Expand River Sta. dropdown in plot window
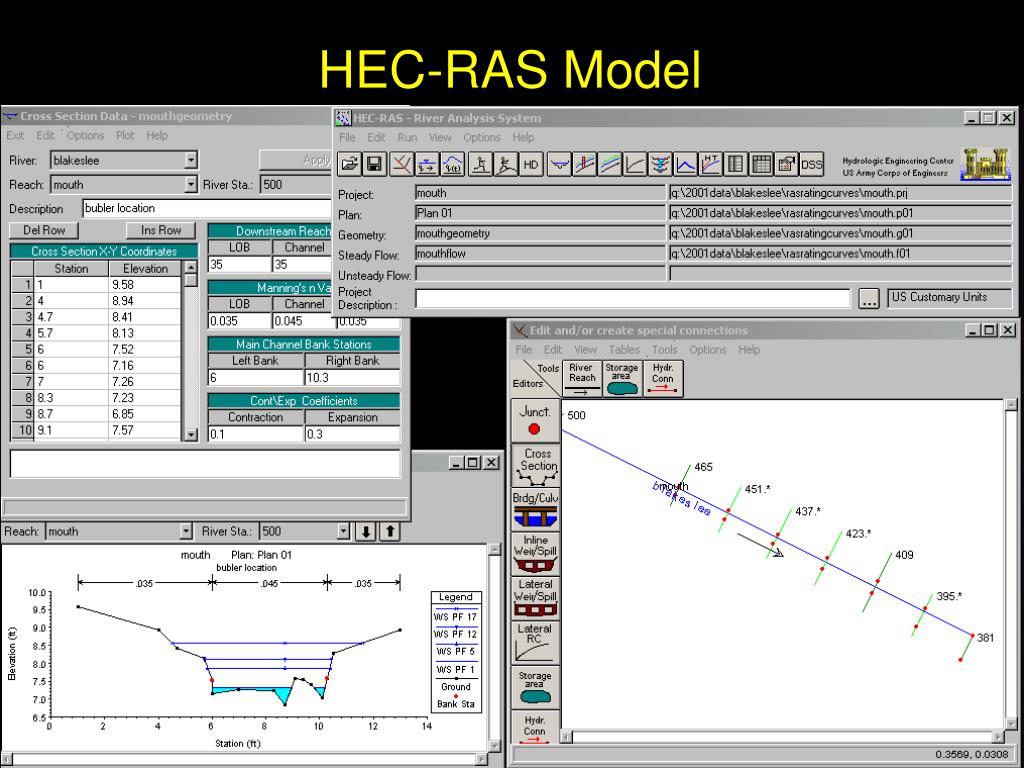Screen dimensions: 1024x768 coord(344,532)
